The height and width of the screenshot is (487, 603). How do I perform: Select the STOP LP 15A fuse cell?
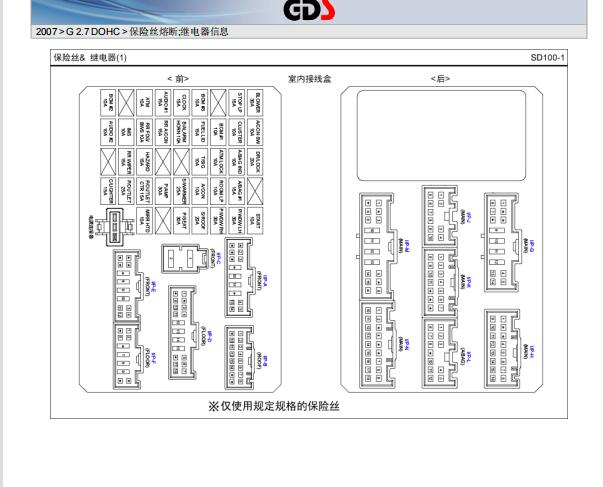click(237, 103)
